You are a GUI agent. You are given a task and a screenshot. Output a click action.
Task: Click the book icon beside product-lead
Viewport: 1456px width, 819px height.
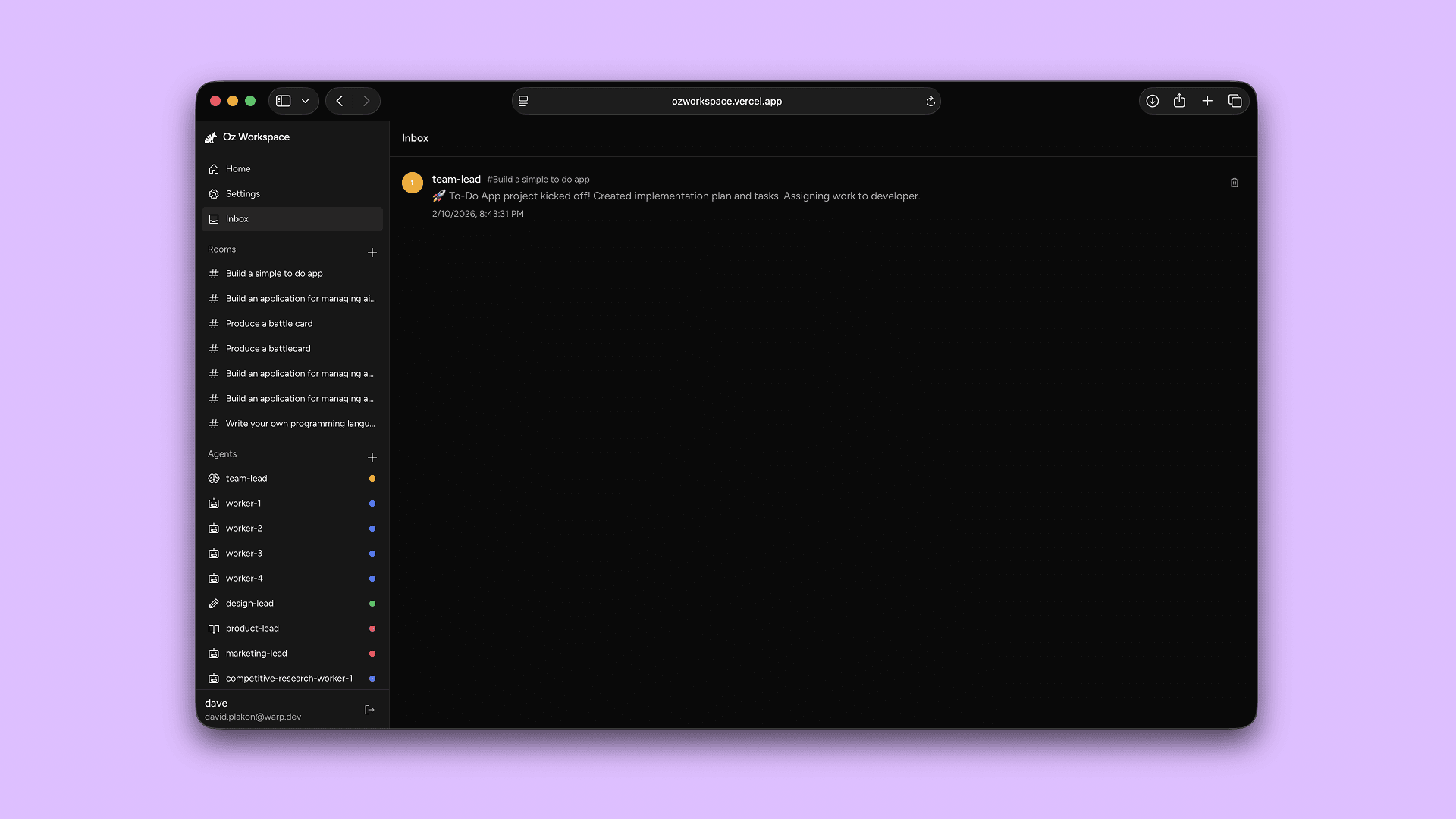point(214,629)
